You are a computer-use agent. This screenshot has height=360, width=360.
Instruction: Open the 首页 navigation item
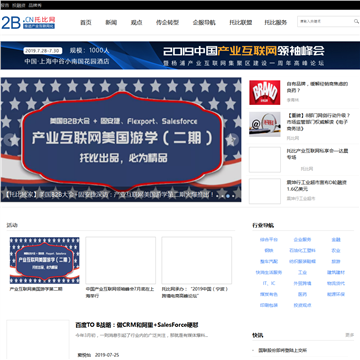coord(86,23)
